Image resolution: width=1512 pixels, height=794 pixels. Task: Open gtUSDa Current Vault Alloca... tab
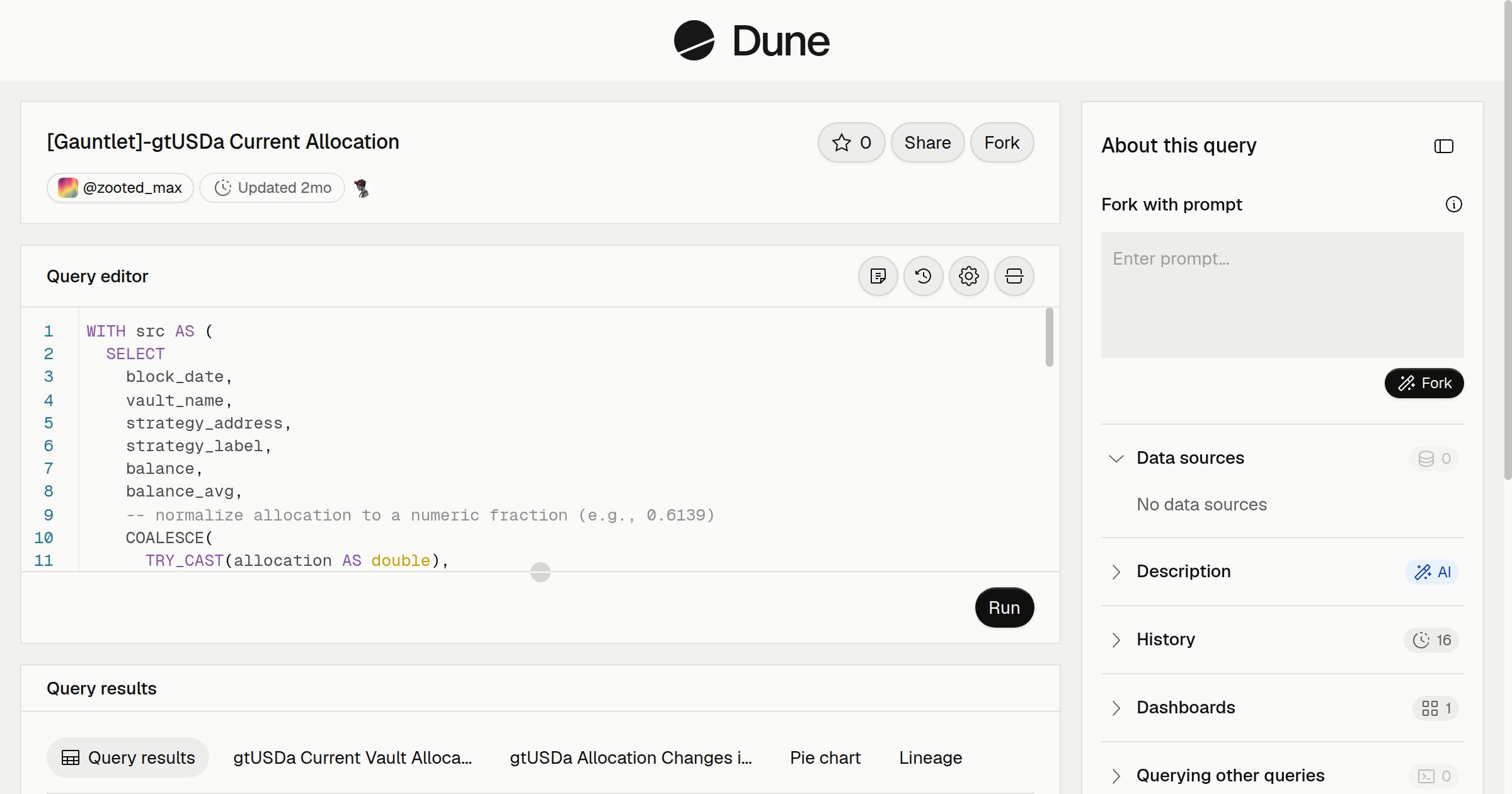(352, 757)
